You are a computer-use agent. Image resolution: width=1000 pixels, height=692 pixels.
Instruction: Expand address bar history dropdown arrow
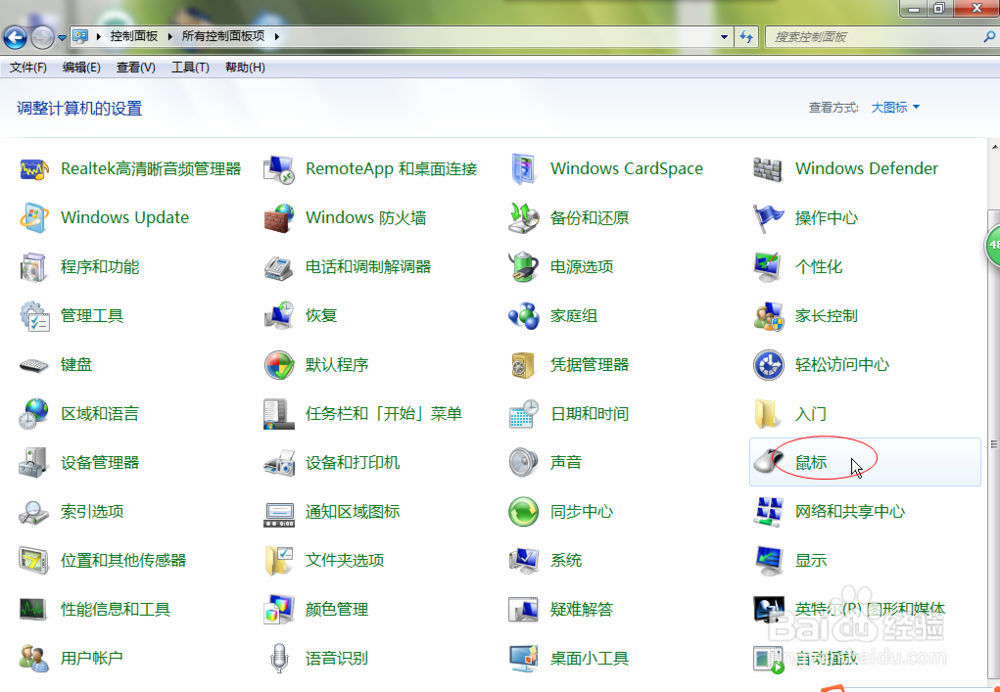(724, 37)
